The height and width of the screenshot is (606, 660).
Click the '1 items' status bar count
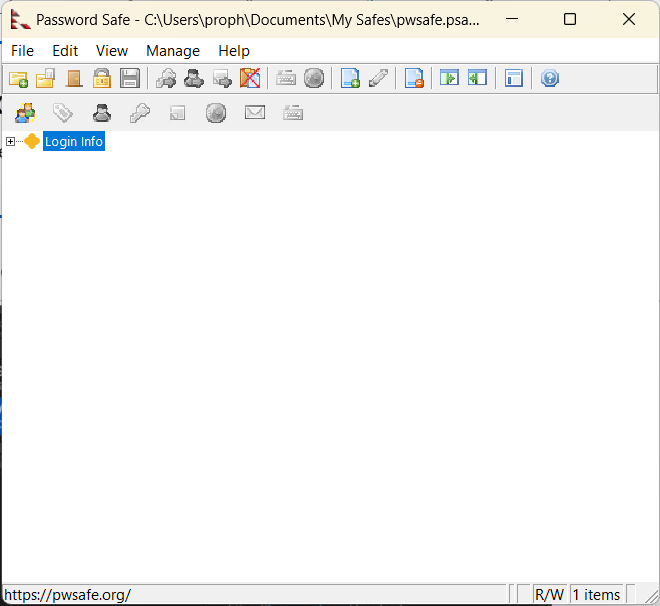click(596, 595)
